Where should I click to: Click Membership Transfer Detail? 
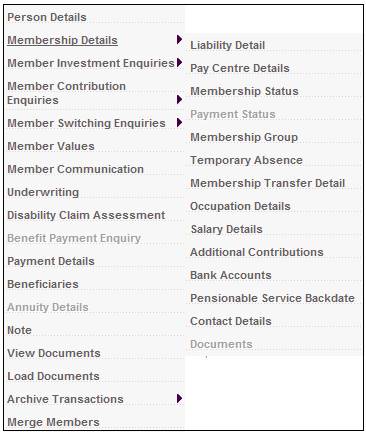[x=267, y=183]
